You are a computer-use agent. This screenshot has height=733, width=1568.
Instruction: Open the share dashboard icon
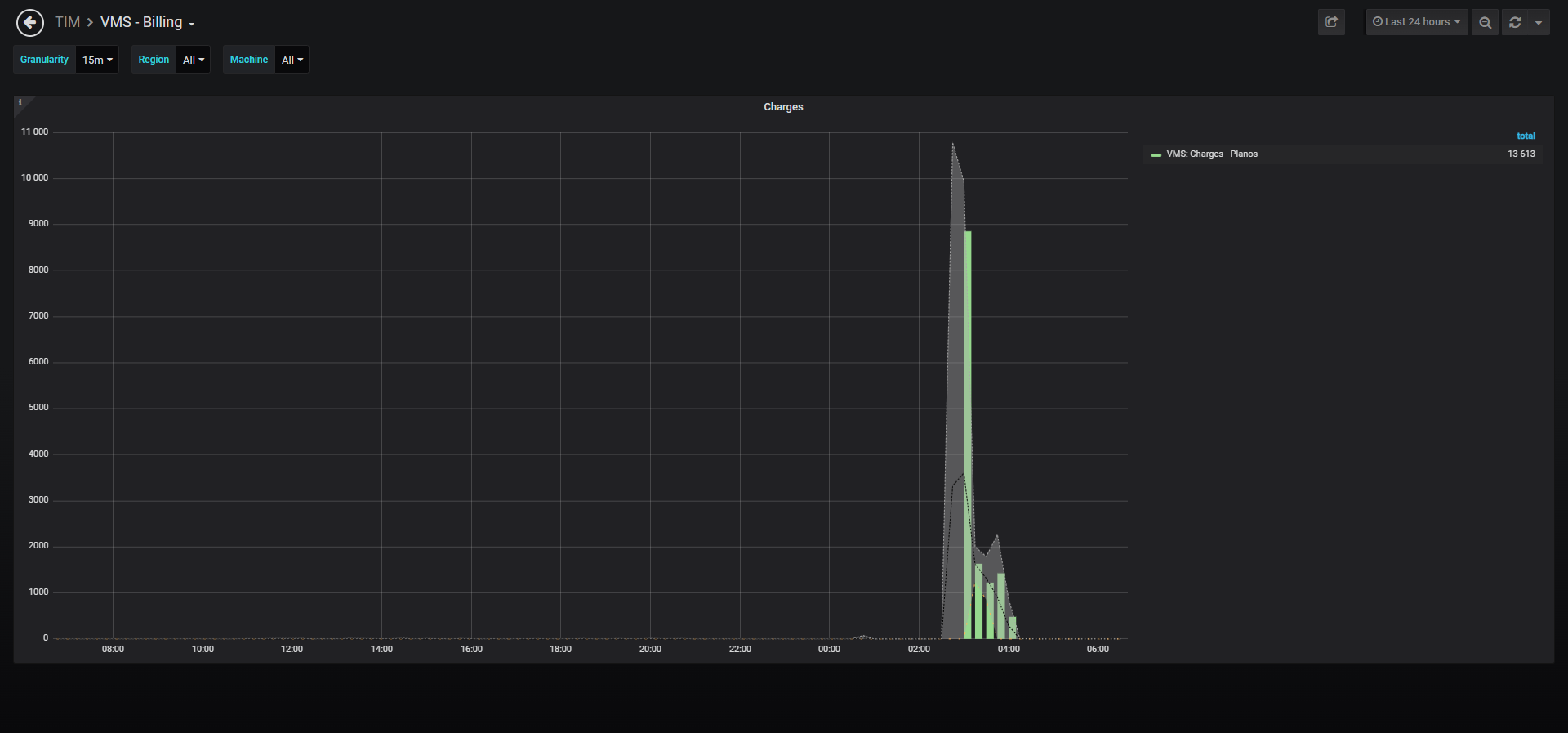point(1331,22)
